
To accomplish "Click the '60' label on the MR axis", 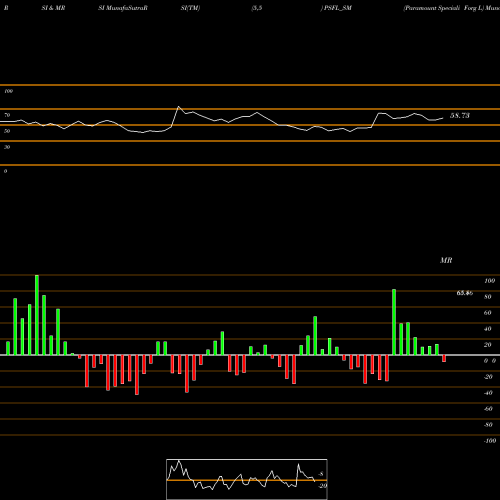I will point(487,313).
